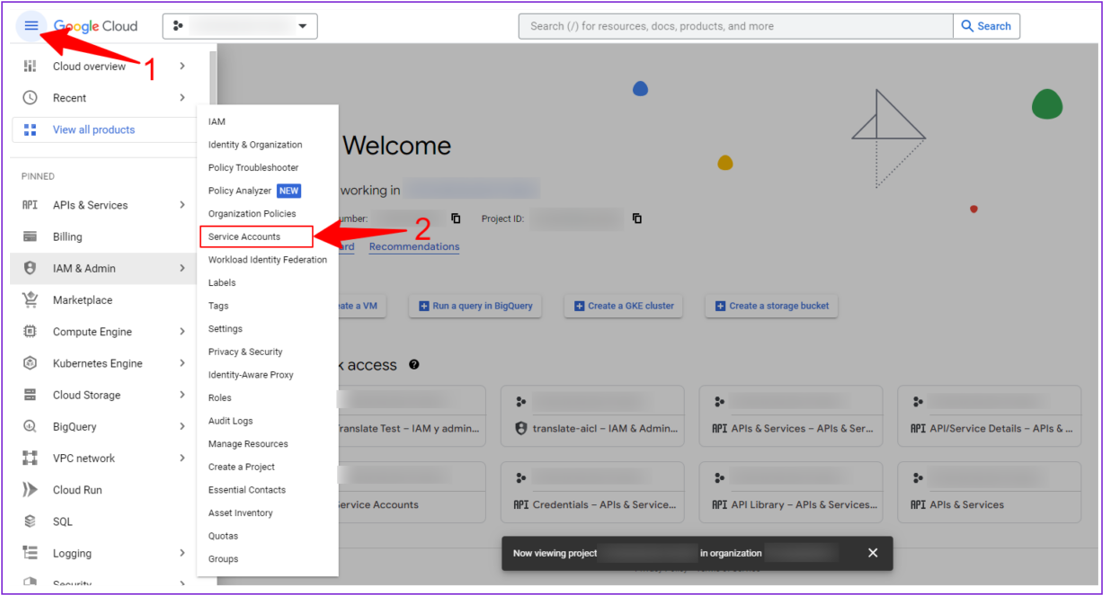Image resolution: width=1103 pixels, height=595 pixels.
Task: Click Run a query in BigQuery button
Action: [x=476, y=306]
